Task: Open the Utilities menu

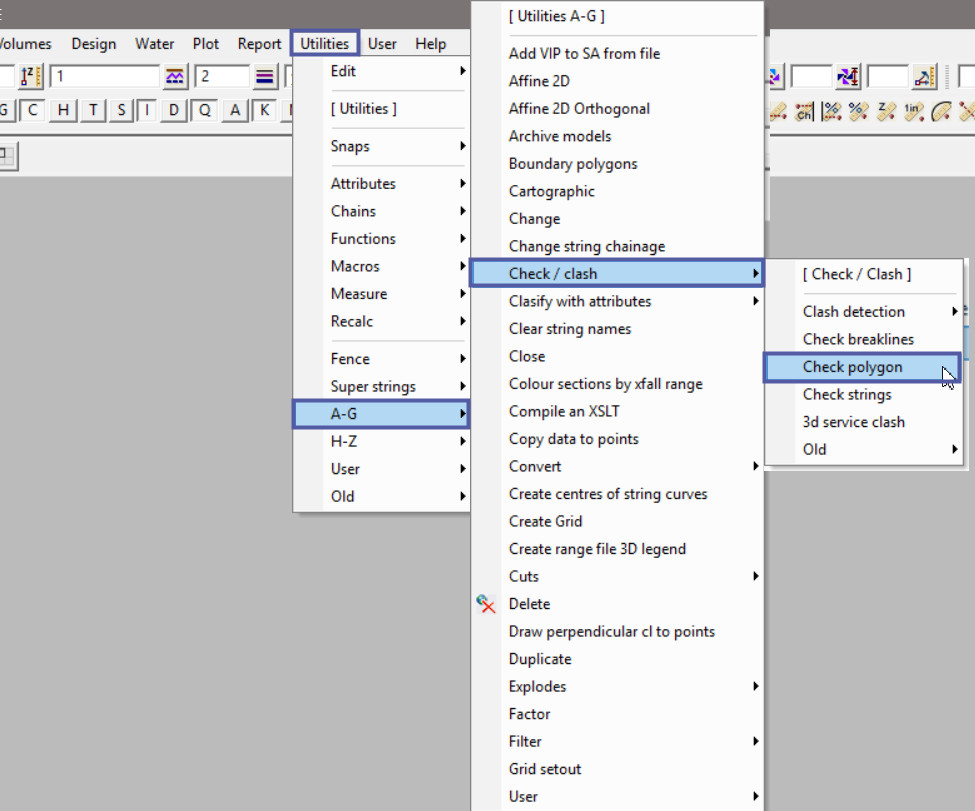Action: coord(325,44)
